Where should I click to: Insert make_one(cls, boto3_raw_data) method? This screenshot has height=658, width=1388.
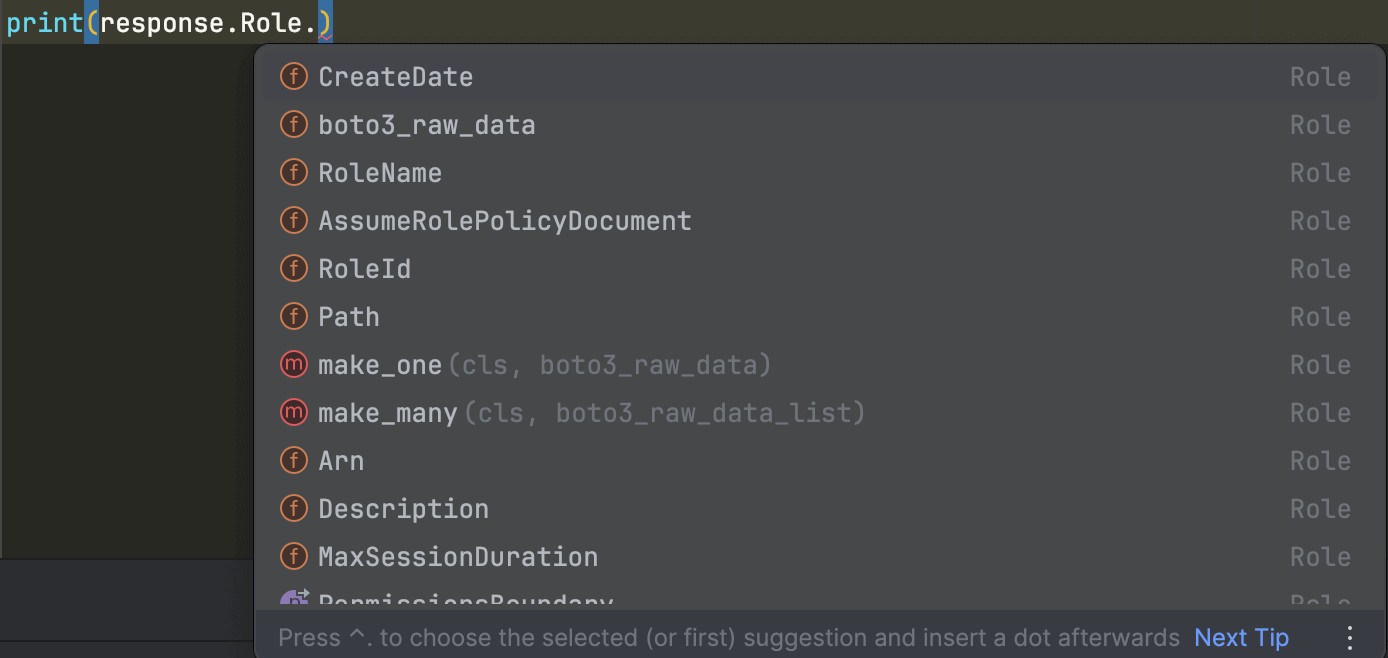pyautogui.click(x=820, y=365)
